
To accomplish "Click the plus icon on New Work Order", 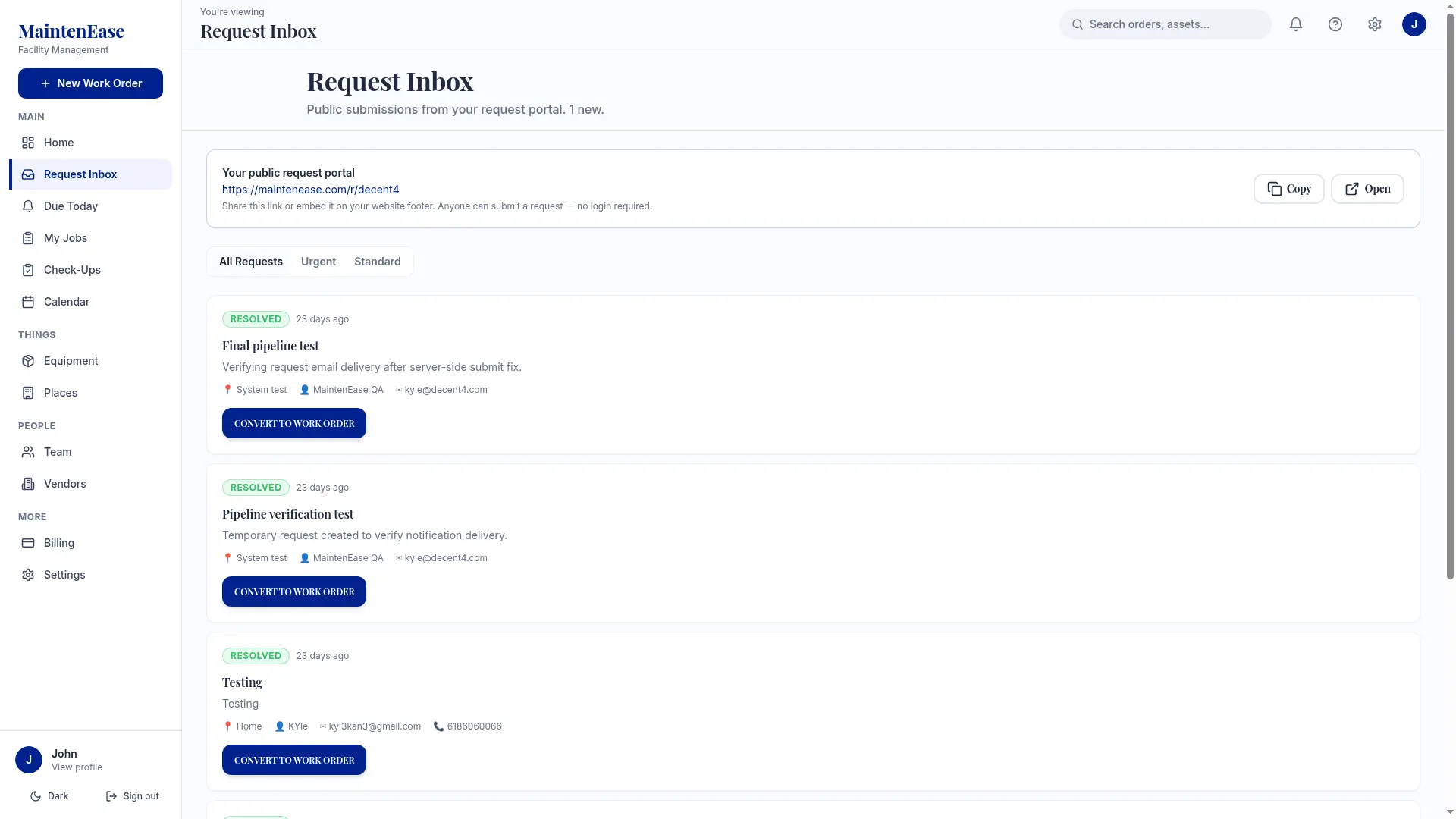I will tap(45, 83).
